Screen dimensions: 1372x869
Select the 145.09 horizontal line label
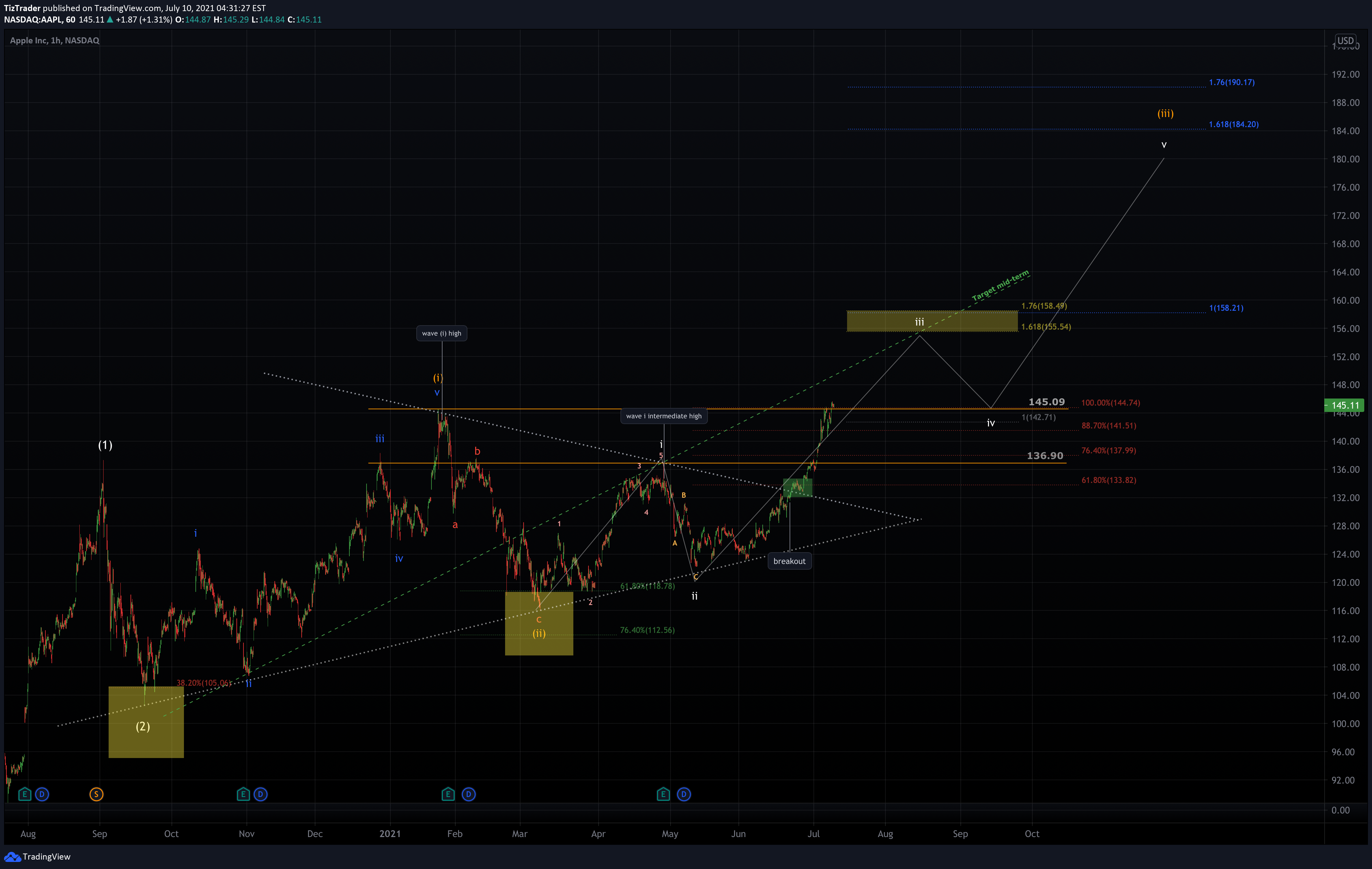click(1046, 402)
